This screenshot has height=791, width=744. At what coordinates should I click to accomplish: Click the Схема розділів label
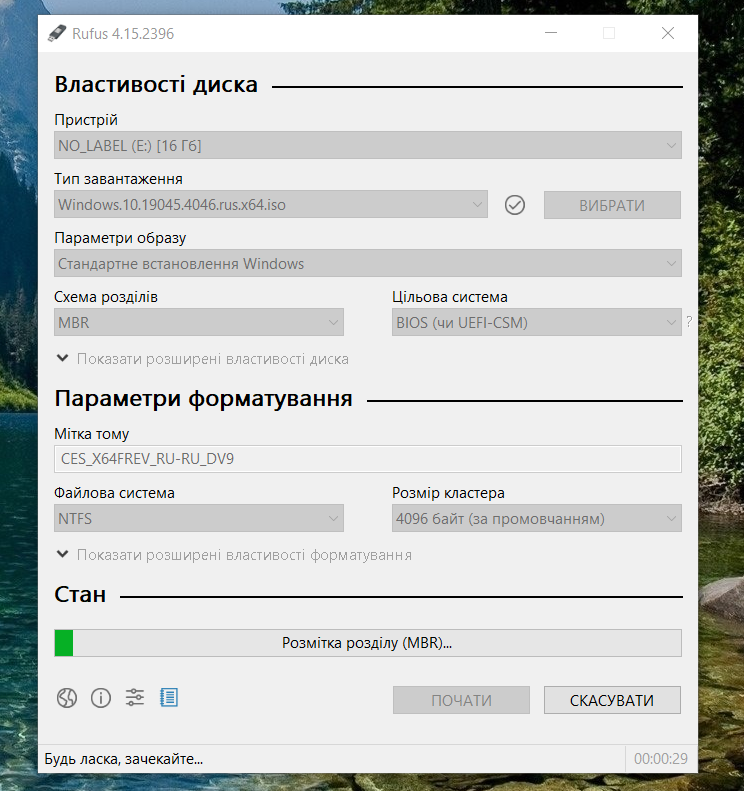106,297
